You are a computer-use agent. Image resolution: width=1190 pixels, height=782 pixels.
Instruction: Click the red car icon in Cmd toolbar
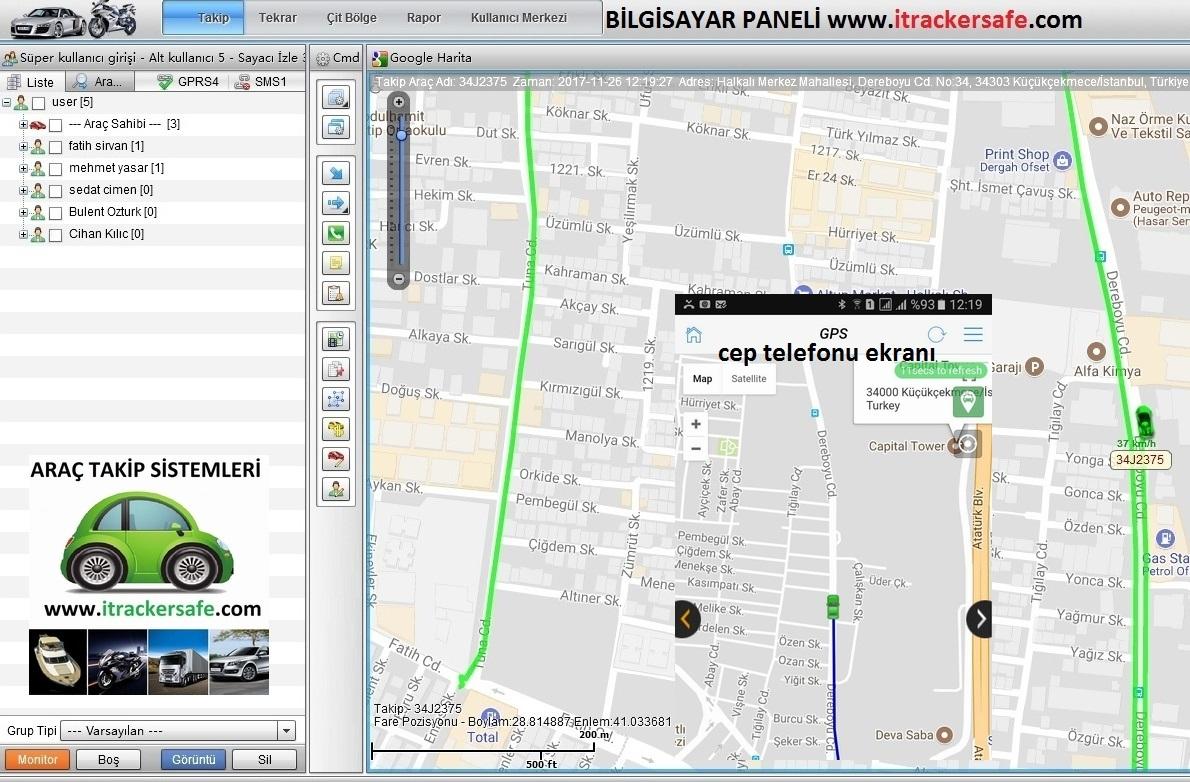point(335,459)
